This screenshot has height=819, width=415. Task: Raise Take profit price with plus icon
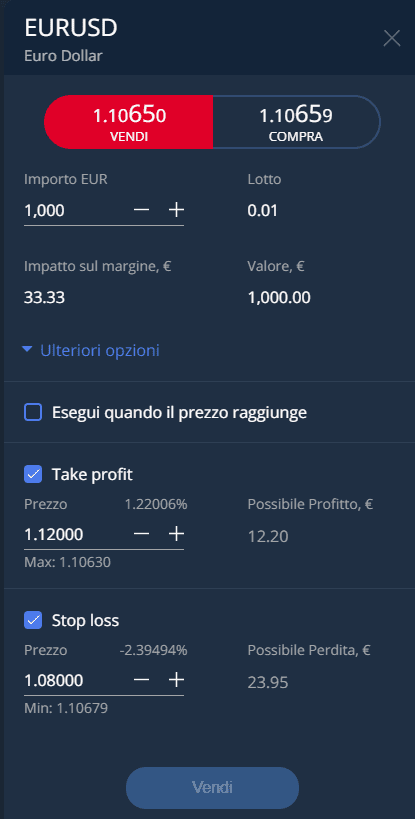176,534
